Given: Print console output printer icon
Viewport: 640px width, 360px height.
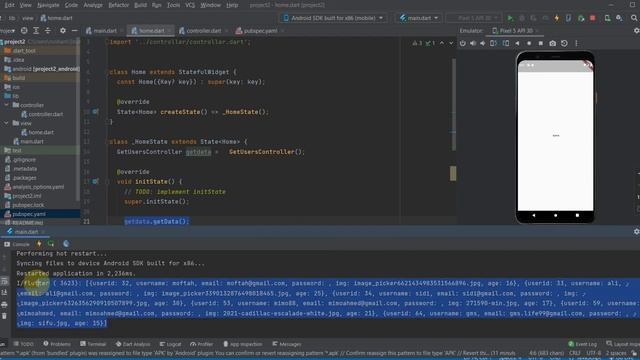Looking at the screenshot, I should click(4, 304).
